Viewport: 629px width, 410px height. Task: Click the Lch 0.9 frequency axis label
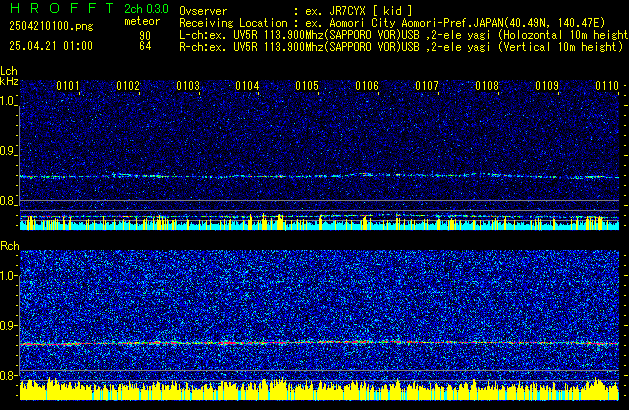(8, 151)
